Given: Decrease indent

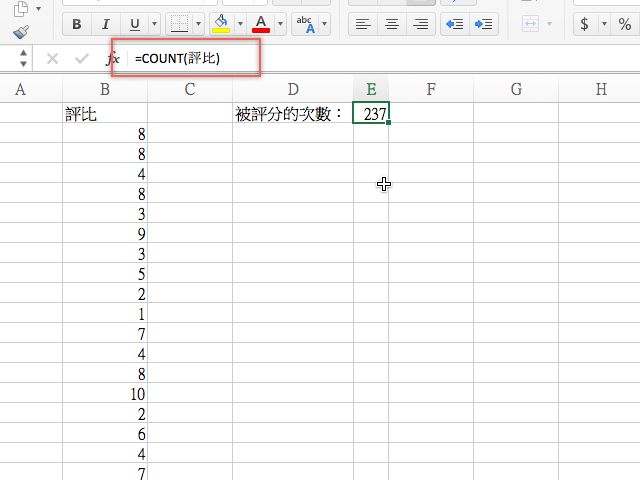Looking at the screenshot, I should click(x=455, y=24).
